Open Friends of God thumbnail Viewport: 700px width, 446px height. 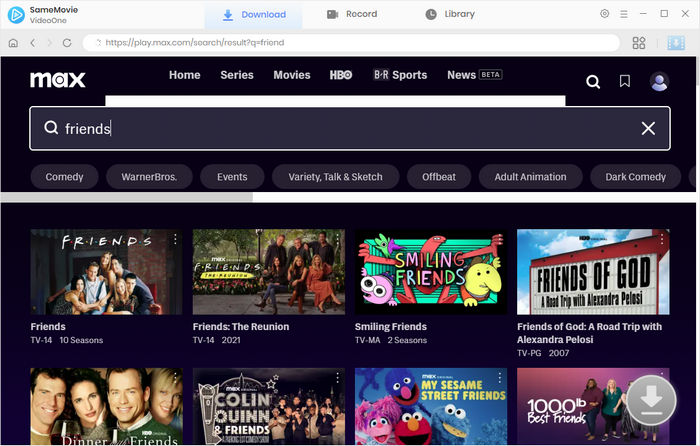593,272
